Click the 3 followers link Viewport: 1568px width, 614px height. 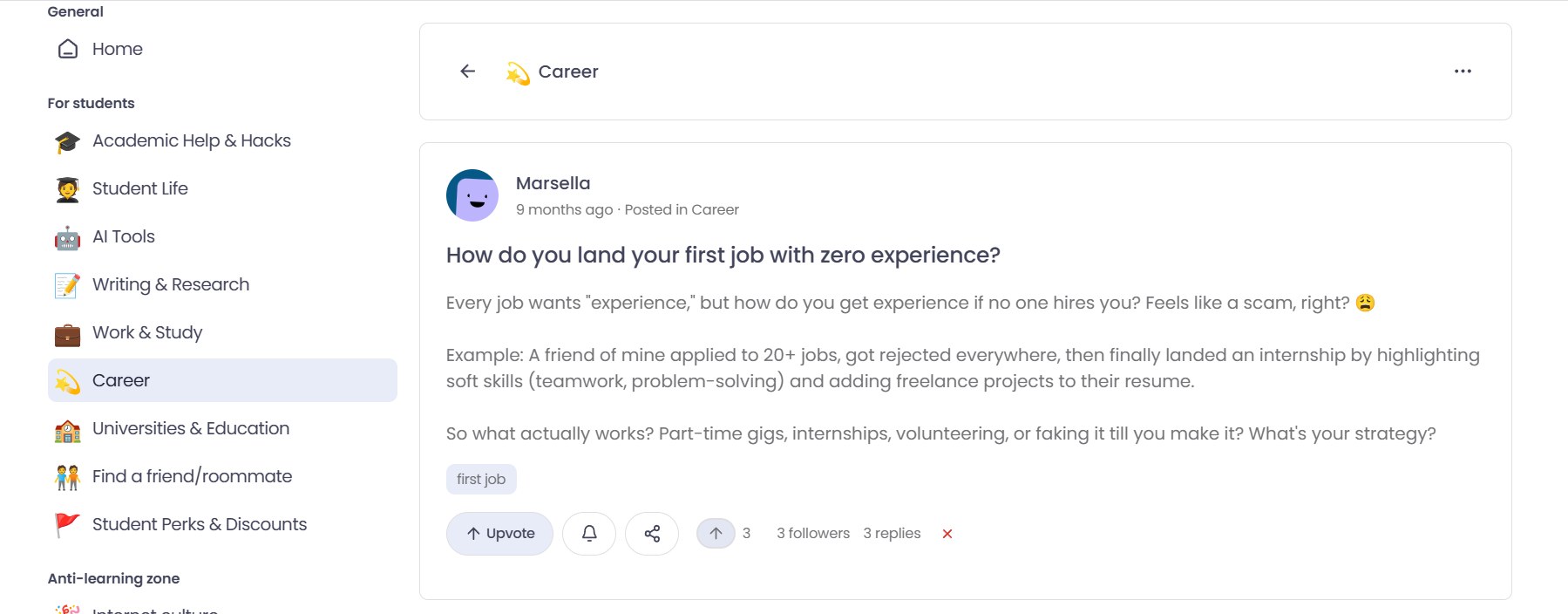pyautogui.click(x=812, y=533)
